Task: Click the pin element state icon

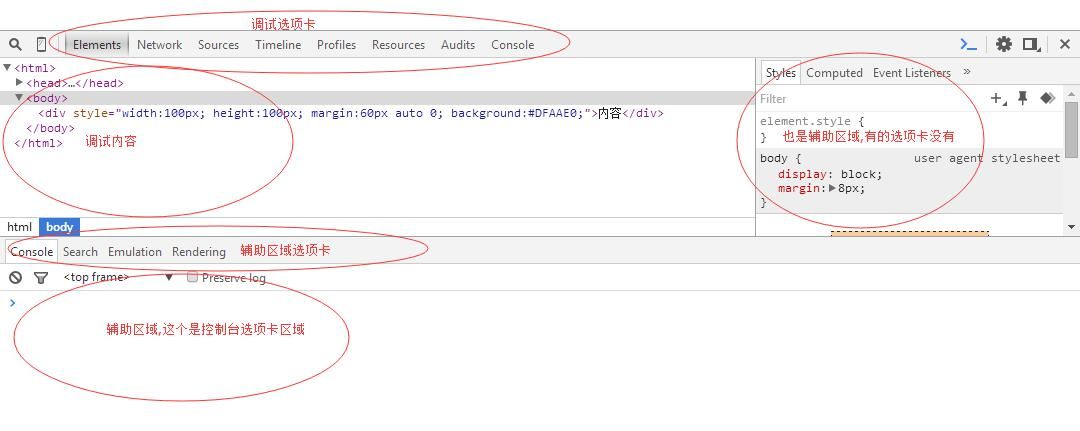Action: coord(1022,98)
